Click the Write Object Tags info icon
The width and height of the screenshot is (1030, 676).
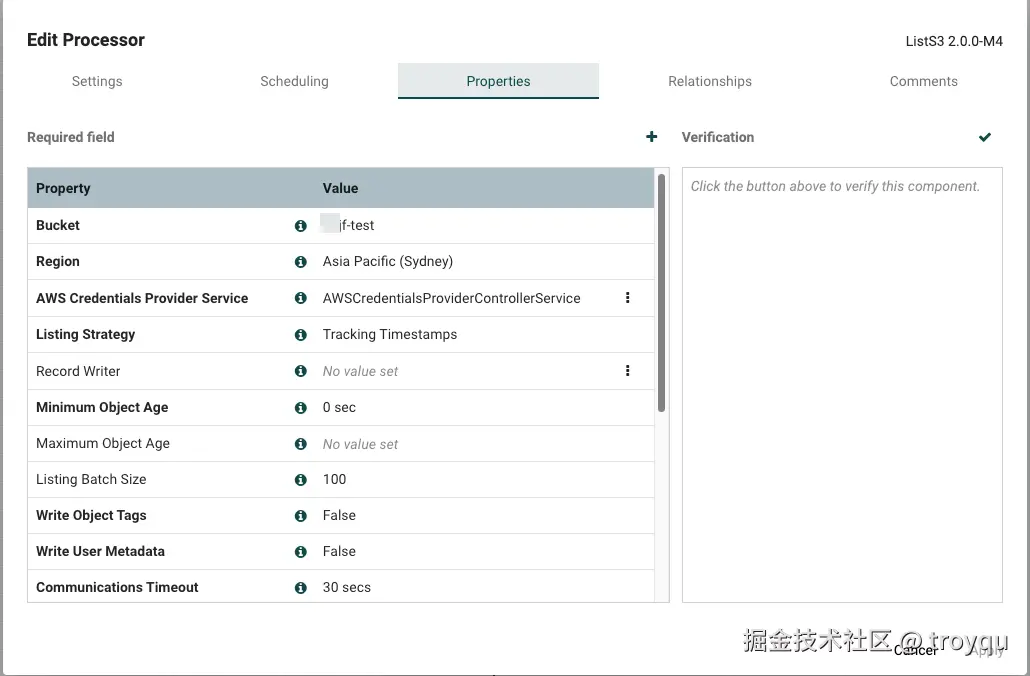point(300,516)
